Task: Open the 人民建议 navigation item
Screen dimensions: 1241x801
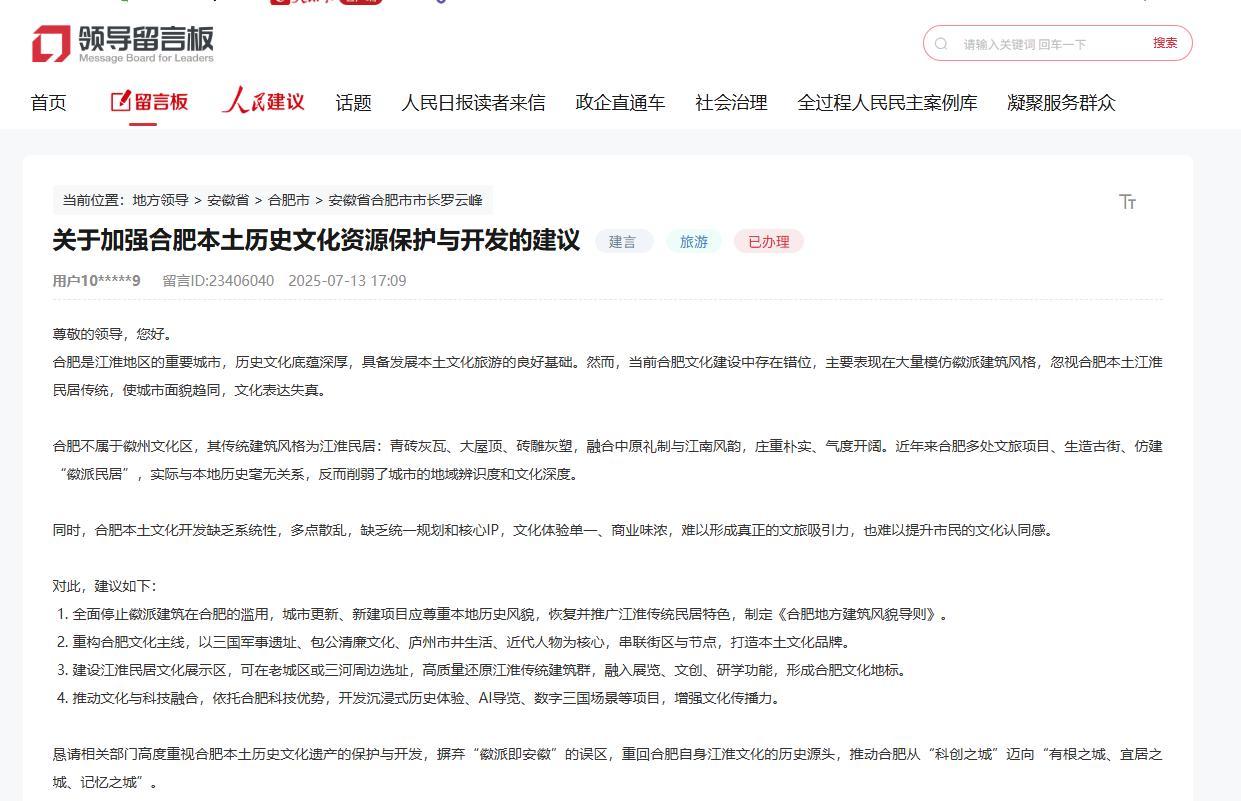Action: click(x=263, y=102)
